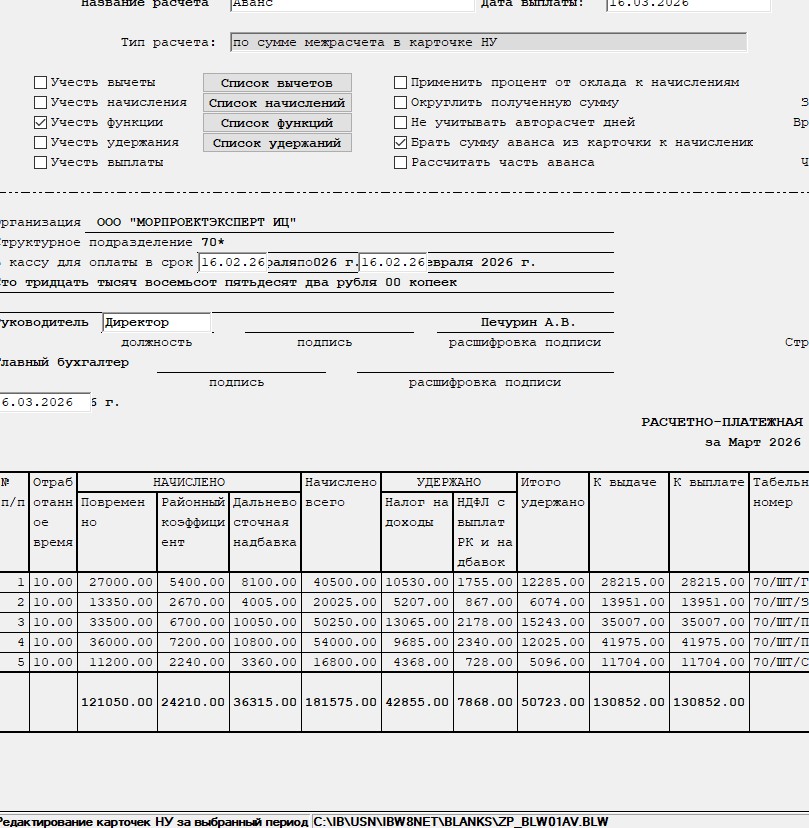The height and width of the screenshot is (828, 809).
Task: Uncheck the 'Учесть функции' checkbox
Action: 41,123
